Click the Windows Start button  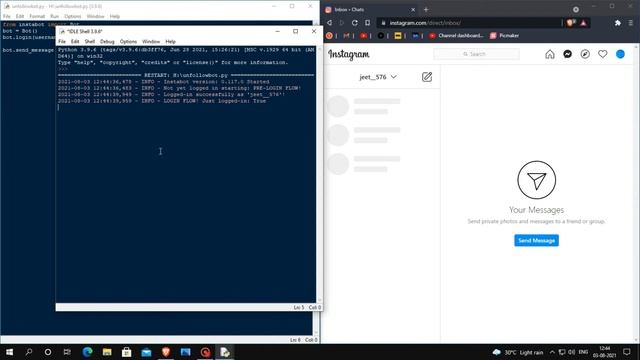(x=9, y=352)
